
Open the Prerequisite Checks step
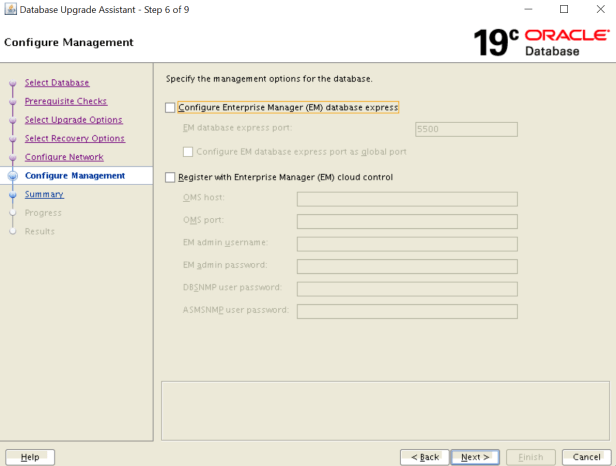point(65,101)
